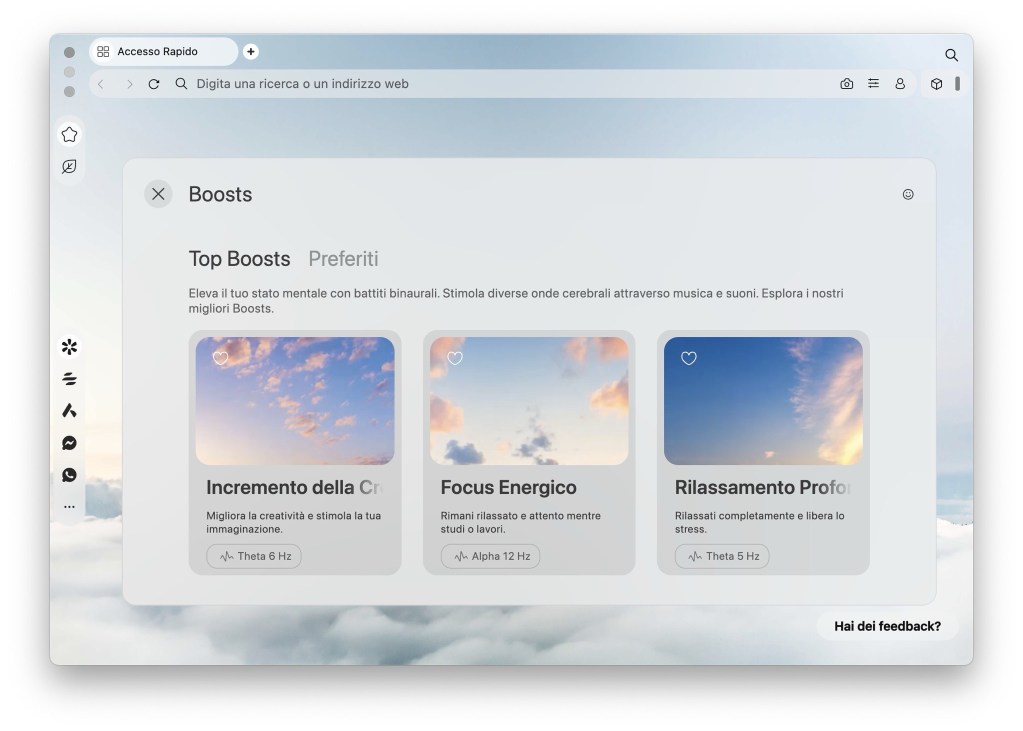The height and width of the screenshot is (731, 1023).
Task: Close the Boosts panel
Action: point(158,194)
